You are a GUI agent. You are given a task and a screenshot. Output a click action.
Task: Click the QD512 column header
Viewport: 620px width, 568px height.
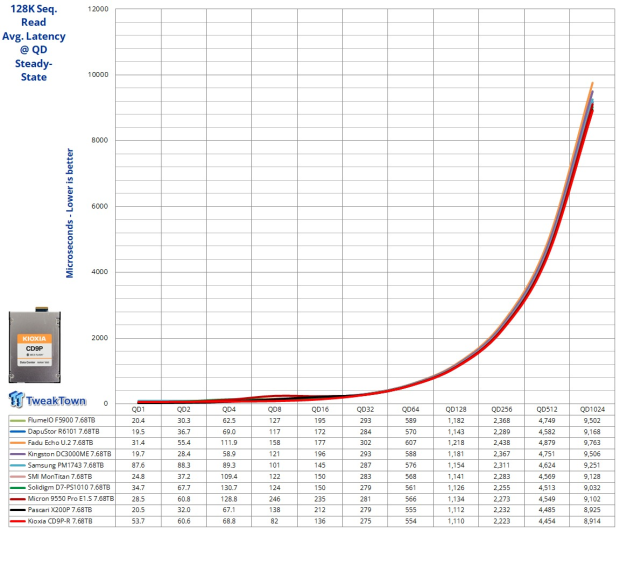(547, 409)
